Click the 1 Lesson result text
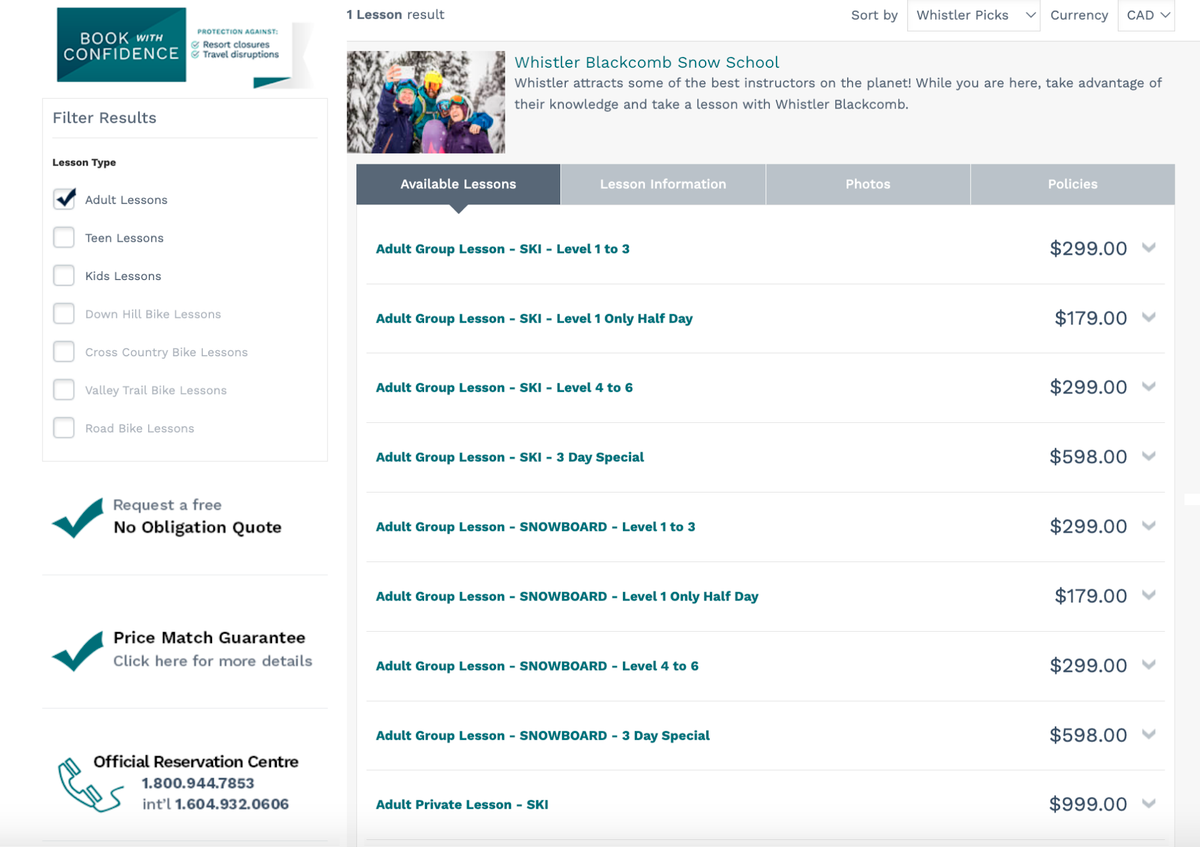The height and width of the screenshot is (847, 1200). 395,14
